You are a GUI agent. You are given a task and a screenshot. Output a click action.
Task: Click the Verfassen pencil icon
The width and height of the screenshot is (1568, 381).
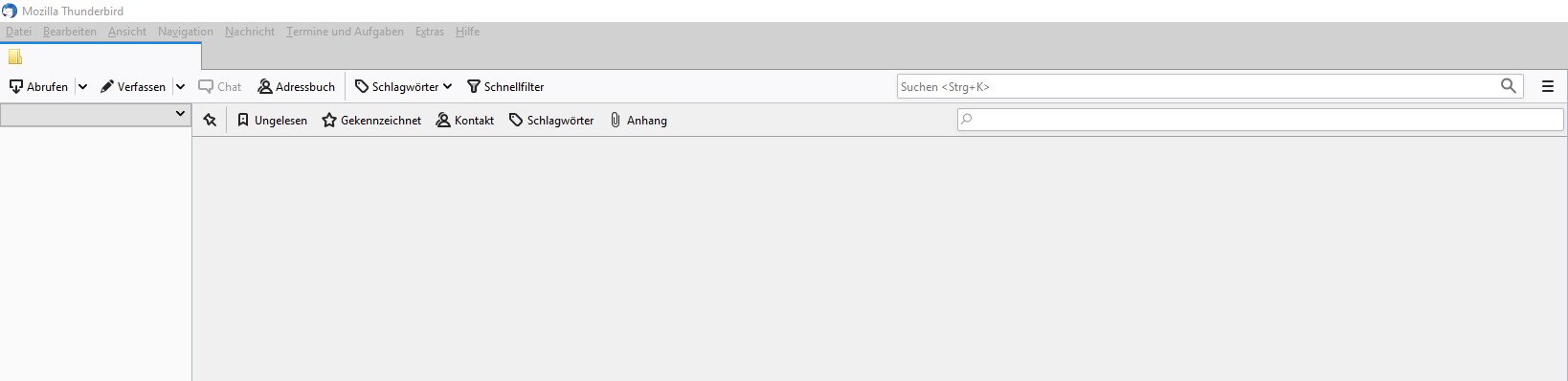(x=107, y=86)
